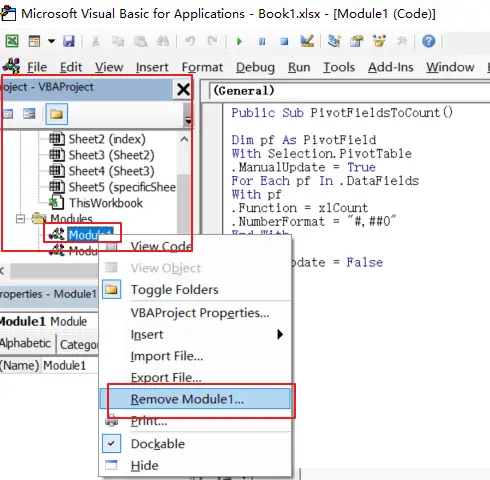Click the View Microsoft Excel toolbar icon
490x480 pixels.
pyautogui.click(x=12, y=41)
